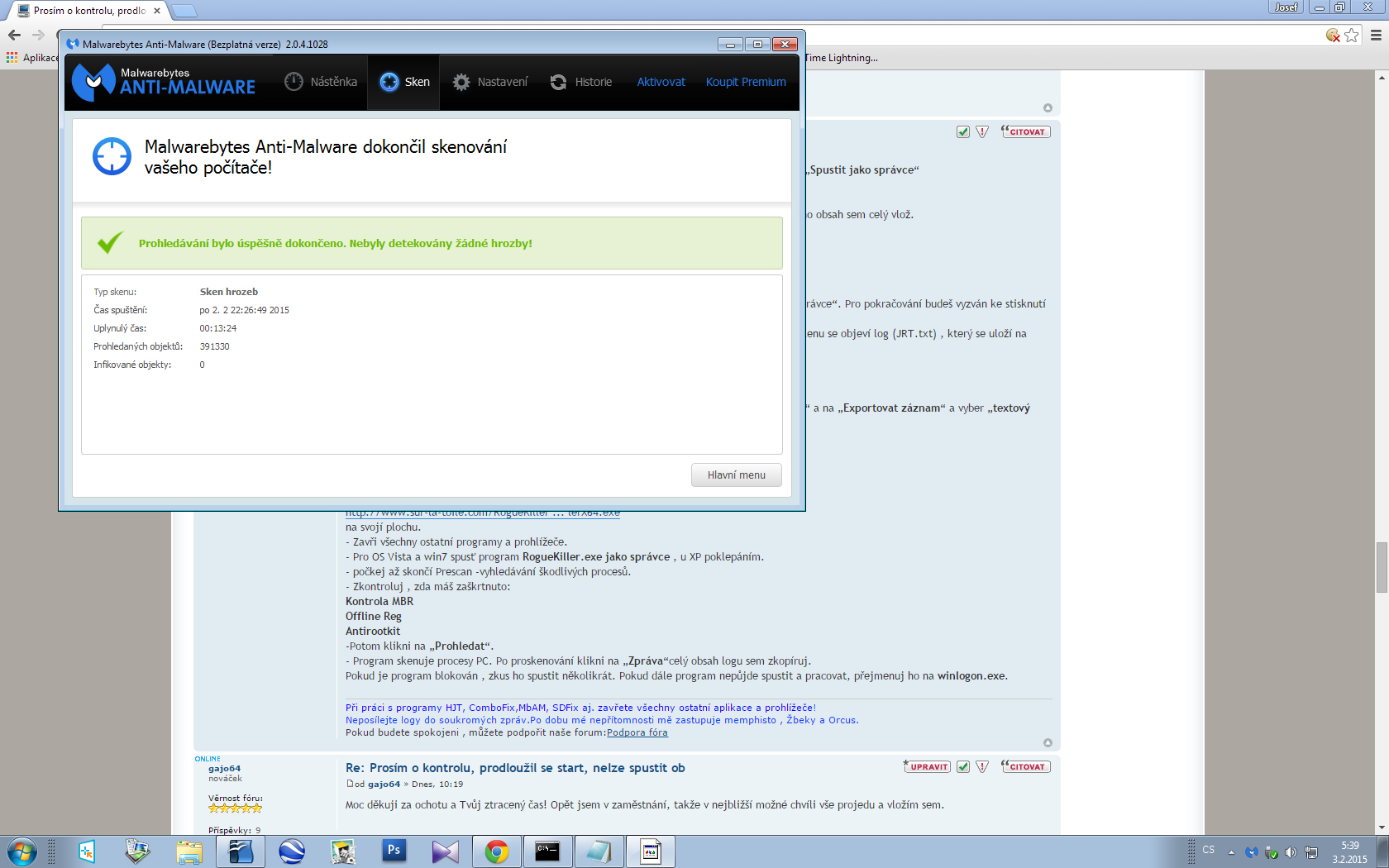
Task: Click the blocked cookies icon in address bar
Action: tap(1333, 35)
